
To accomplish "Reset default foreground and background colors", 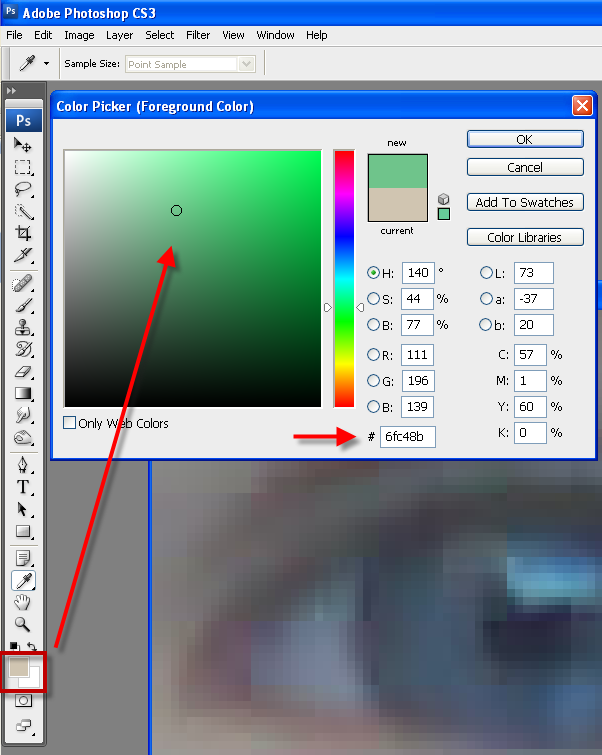I will tap(14, 646).
